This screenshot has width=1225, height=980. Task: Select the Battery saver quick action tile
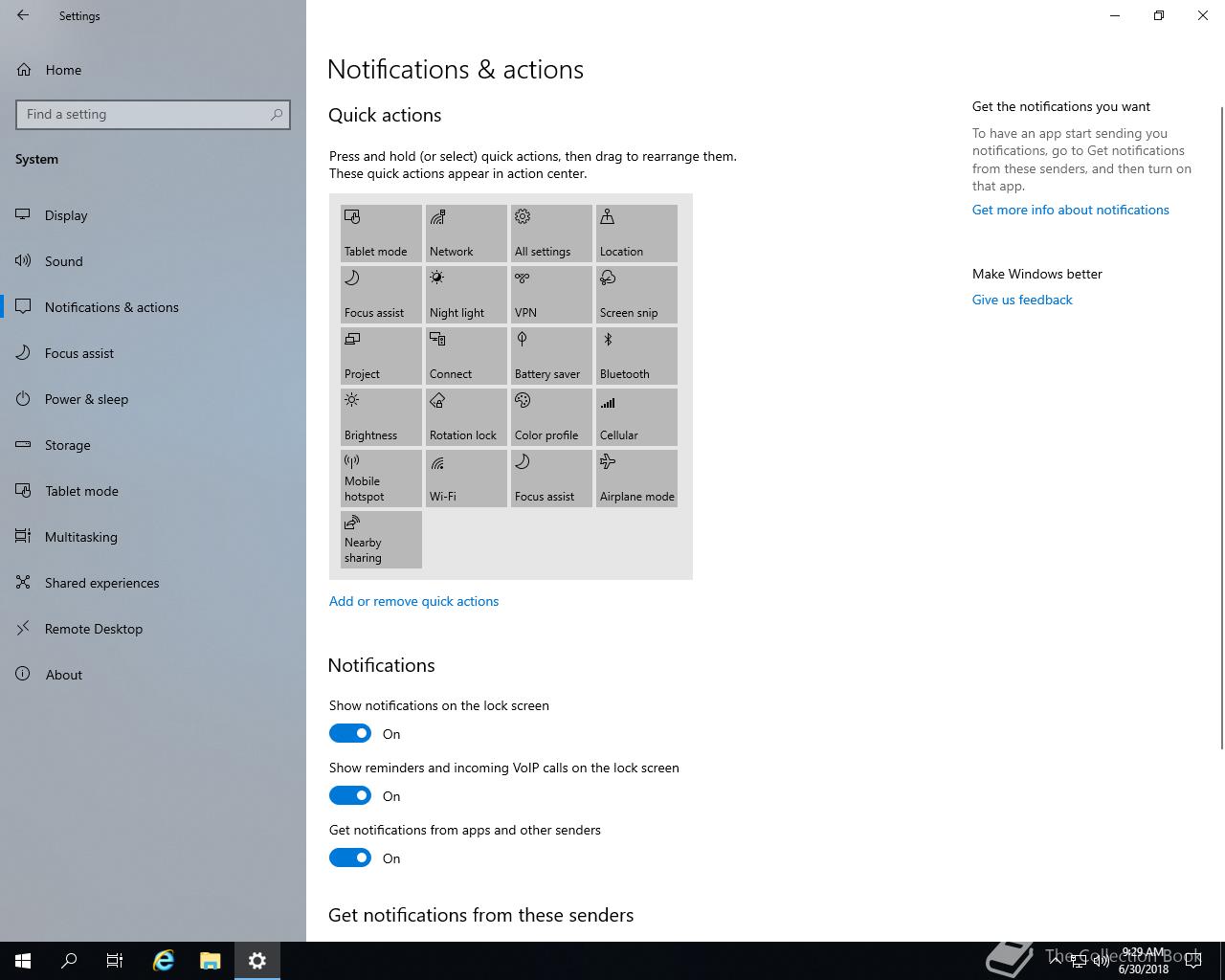551,356
